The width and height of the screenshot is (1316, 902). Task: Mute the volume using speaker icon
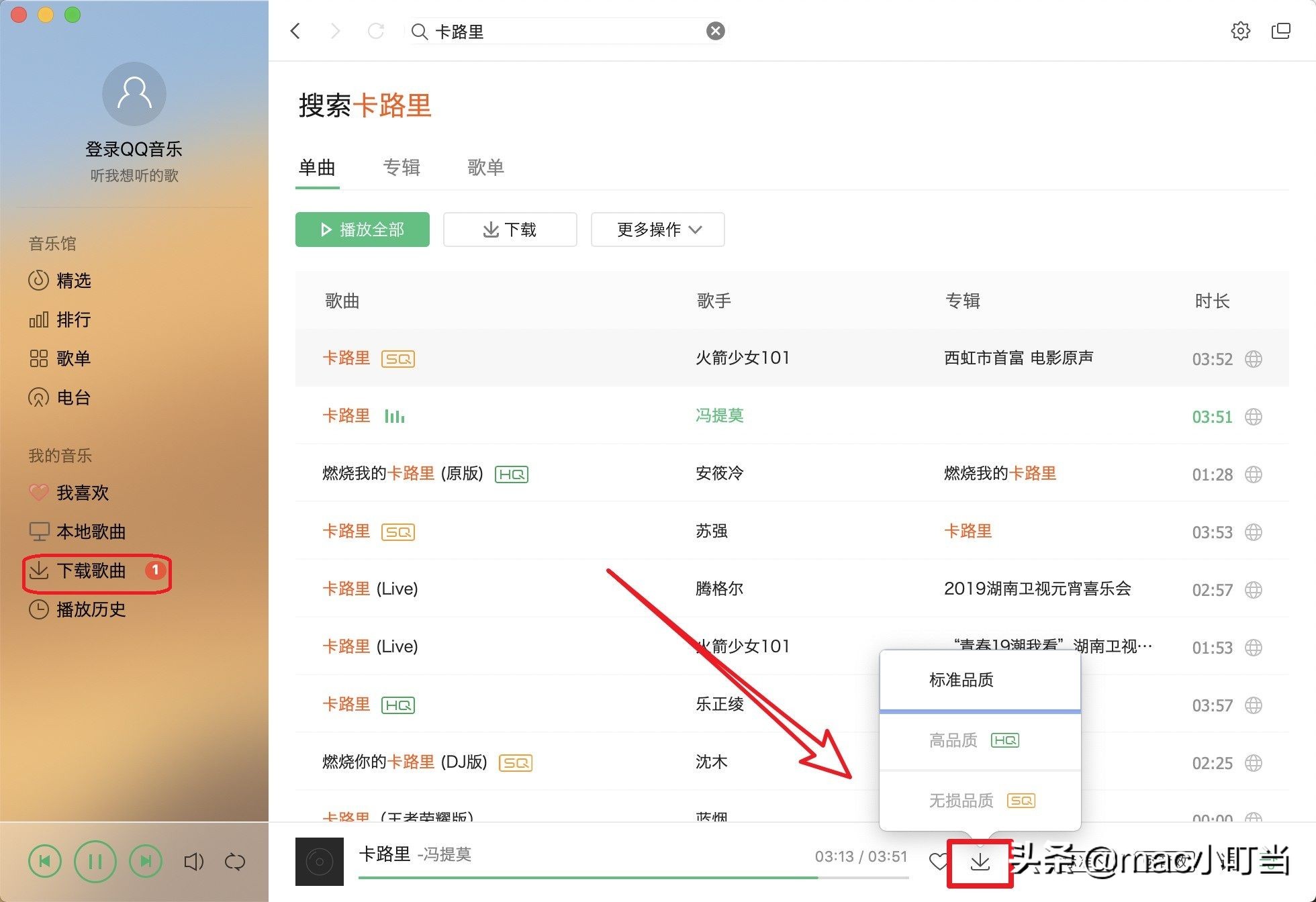[x=194, y=862]
